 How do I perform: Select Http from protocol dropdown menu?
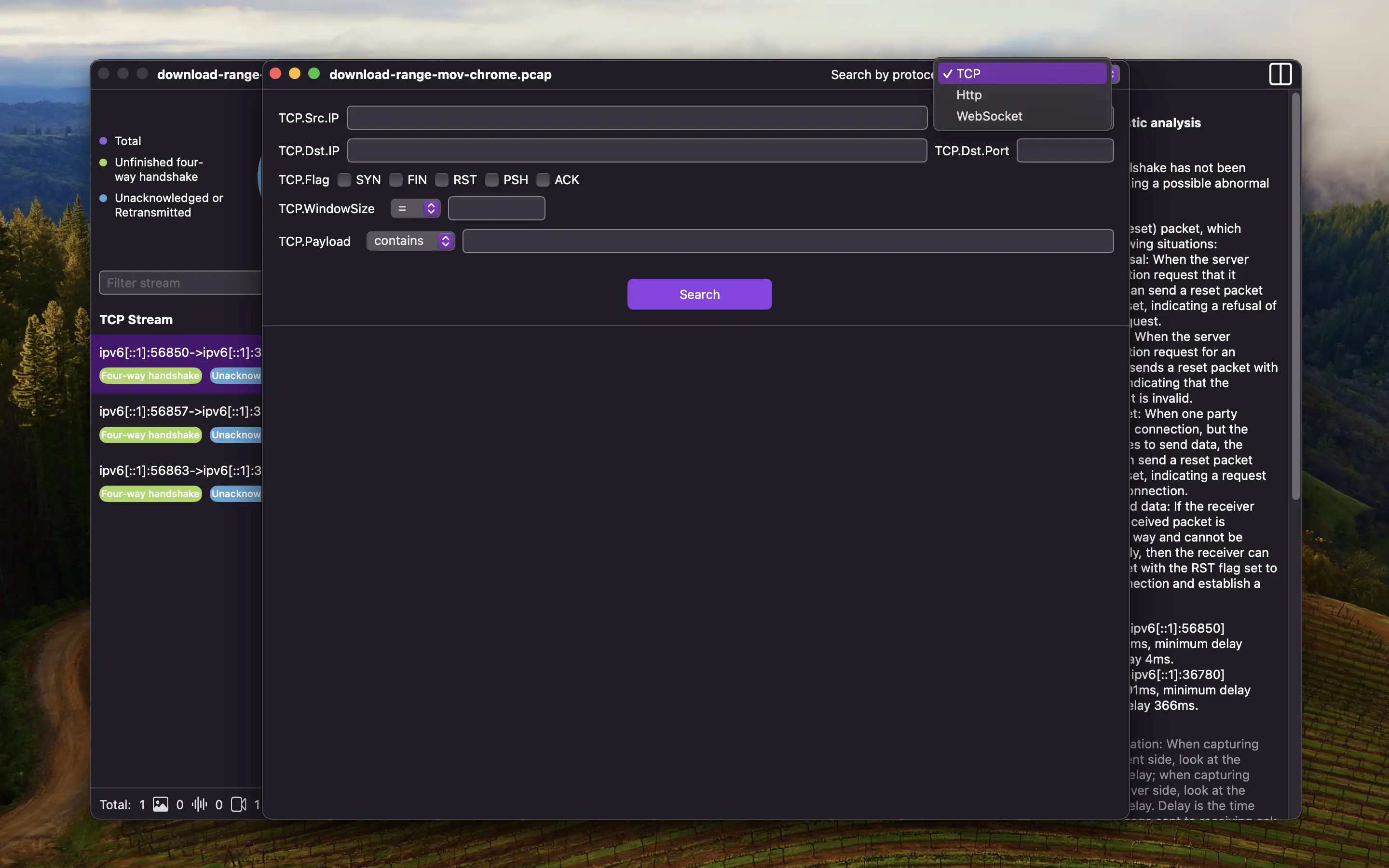(x=968, y=94)
